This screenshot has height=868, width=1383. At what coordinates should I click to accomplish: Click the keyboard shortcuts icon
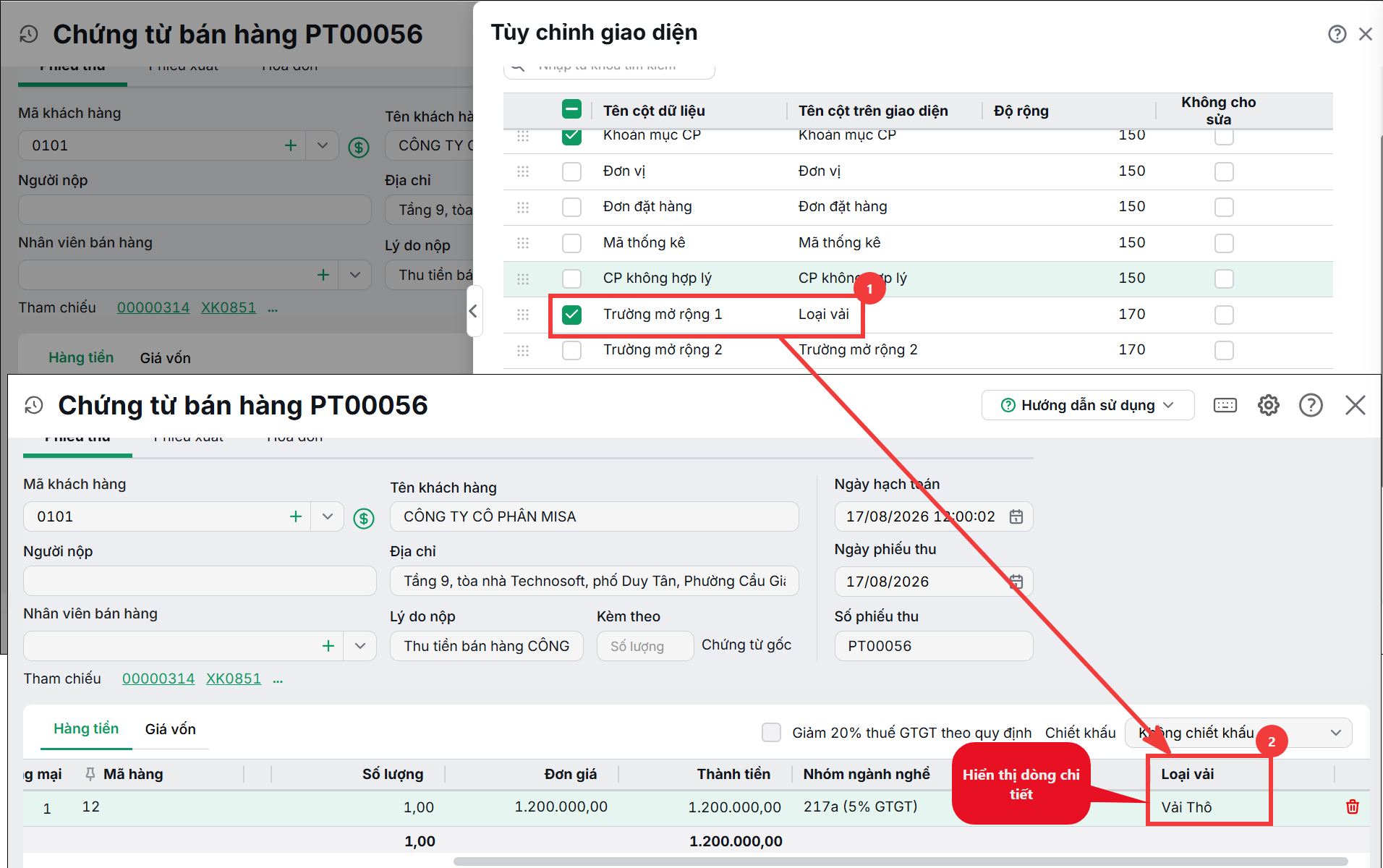pos(1225,405)
